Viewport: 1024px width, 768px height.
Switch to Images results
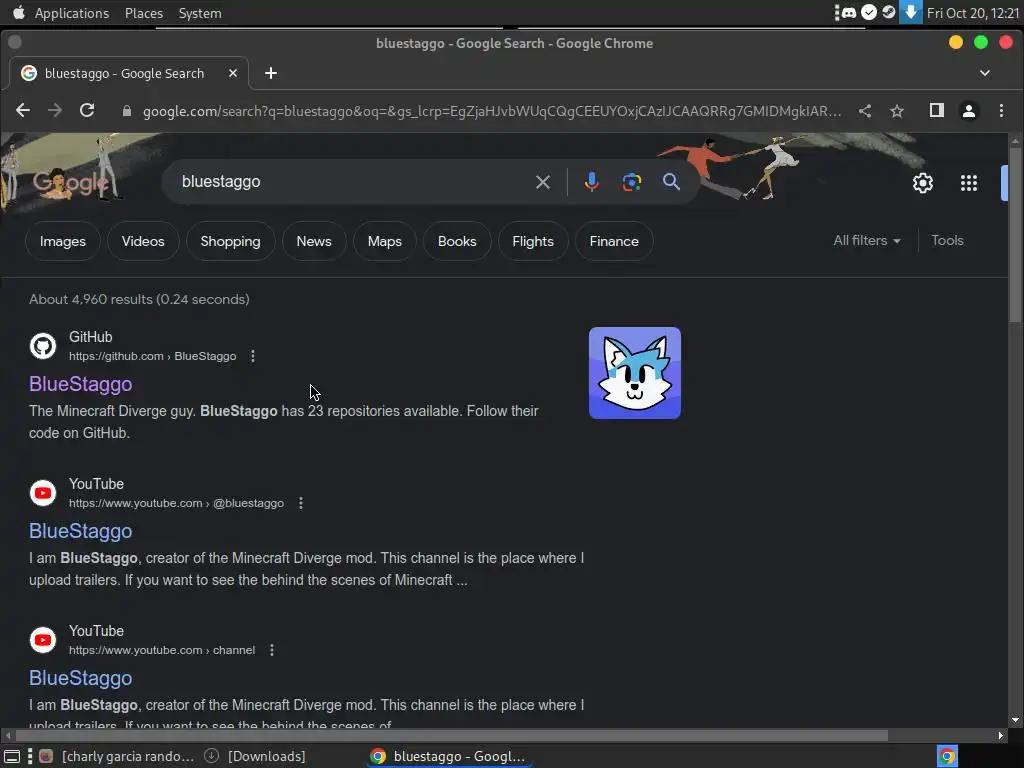tap(63, 241)
